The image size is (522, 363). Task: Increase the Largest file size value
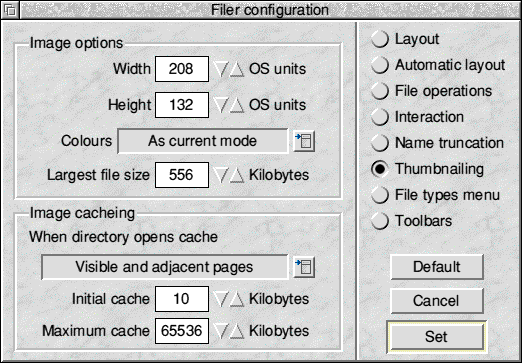[237, 175]
